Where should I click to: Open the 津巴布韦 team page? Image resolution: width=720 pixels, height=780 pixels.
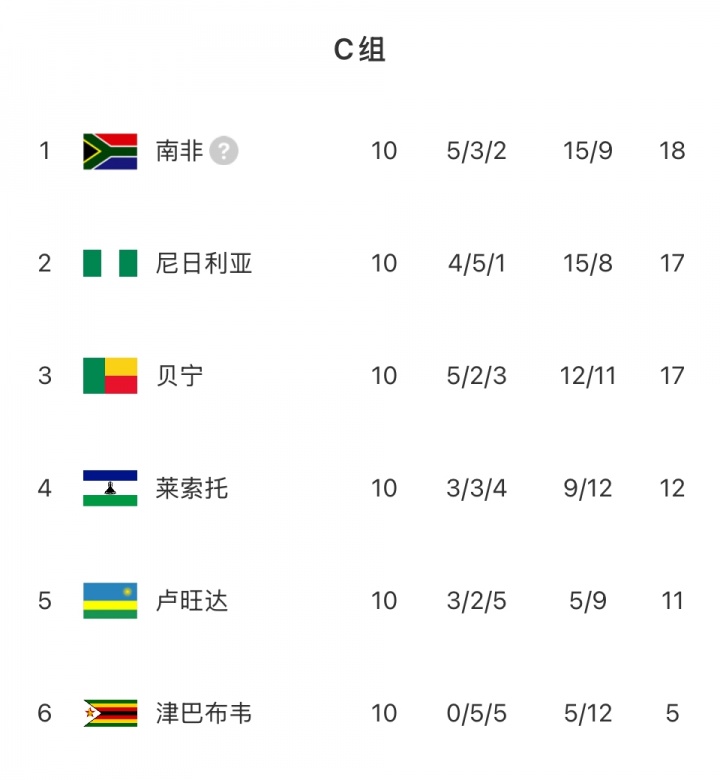click(204, 714)
